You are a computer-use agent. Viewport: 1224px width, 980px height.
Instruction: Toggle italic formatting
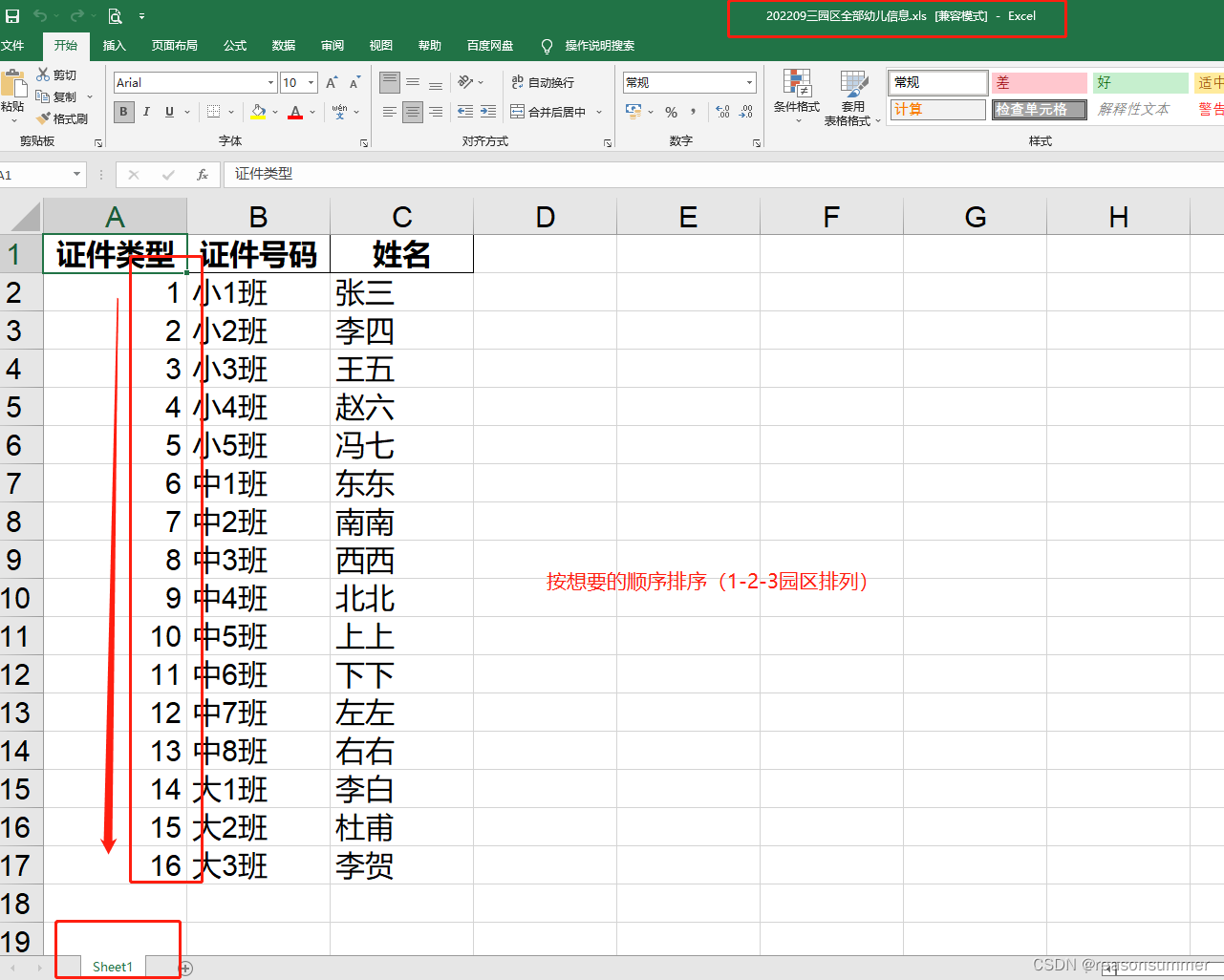pyautogui.click(x=146, y=112)
